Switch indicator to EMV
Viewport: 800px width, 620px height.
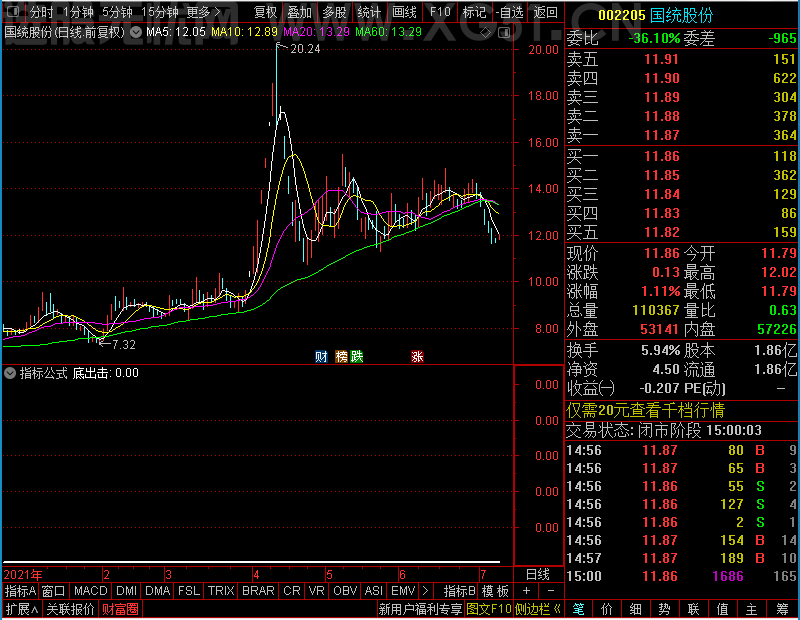pos(403,591)
